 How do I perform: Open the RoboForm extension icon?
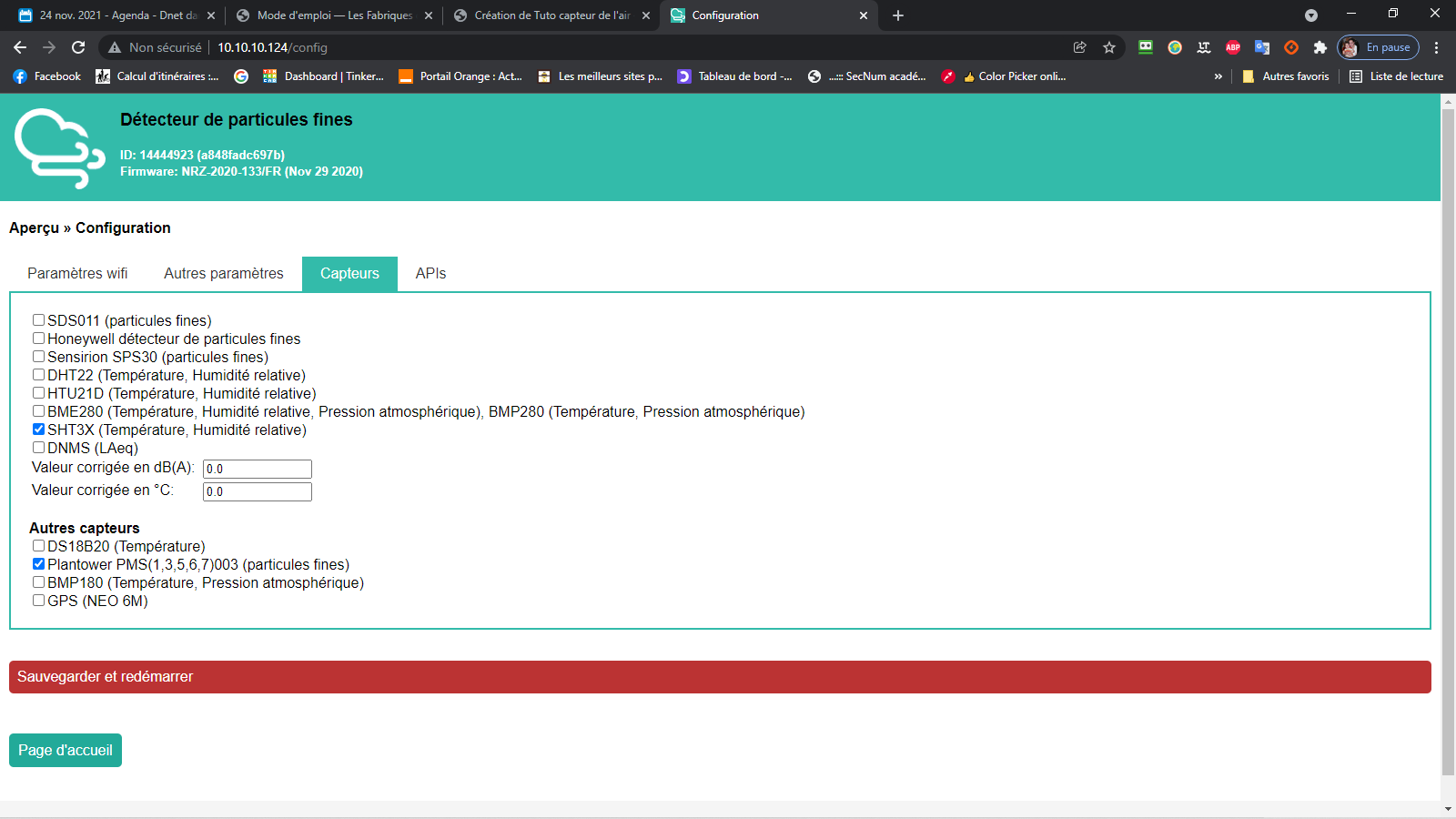1146,47
